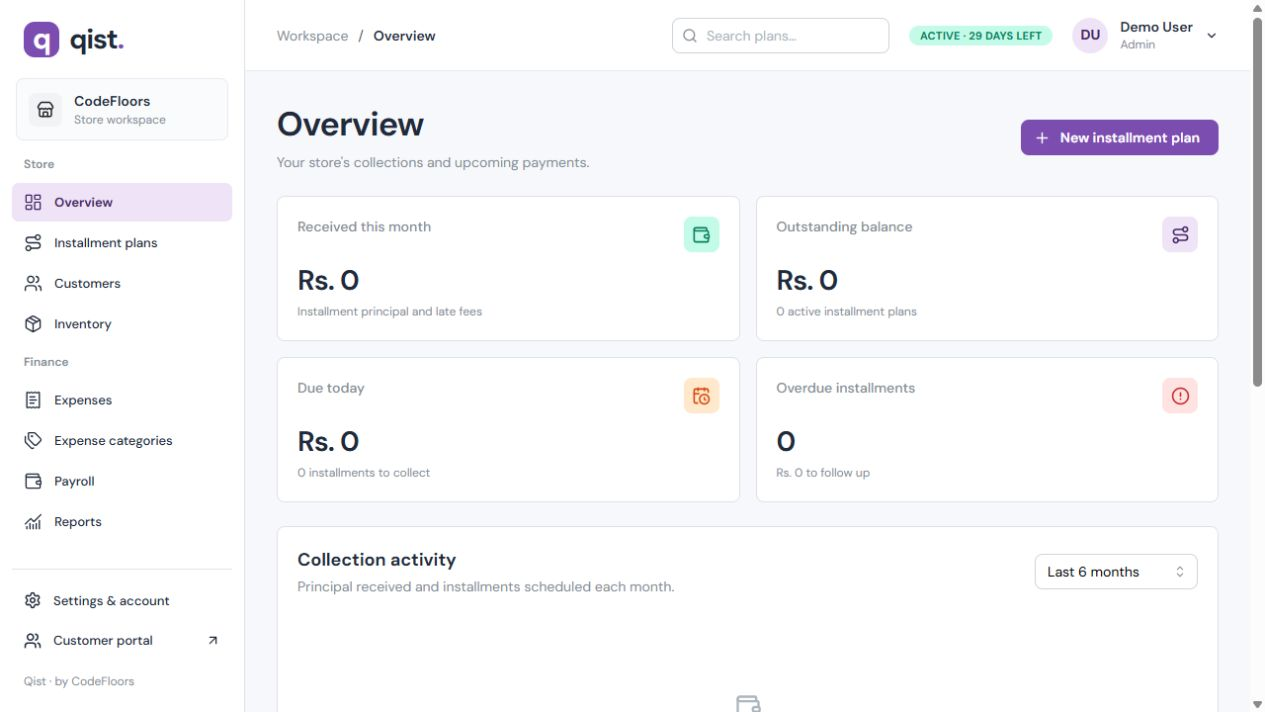Screen dimensions: 1265x712
Task: Click '0 installments to collect' text
Action: [x=364, y=472]
